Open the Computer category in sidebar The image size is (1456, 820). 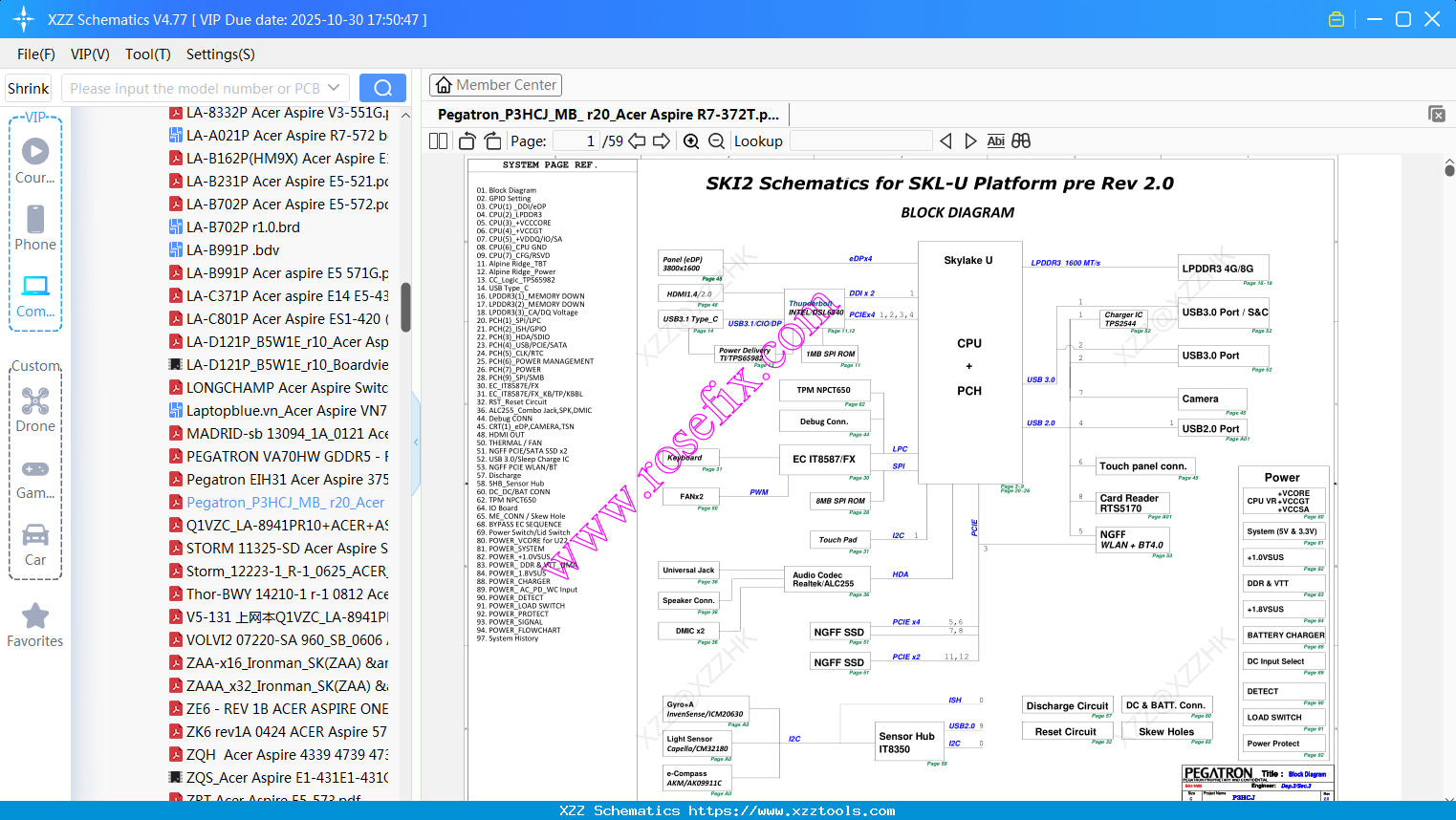coord(35,295)
